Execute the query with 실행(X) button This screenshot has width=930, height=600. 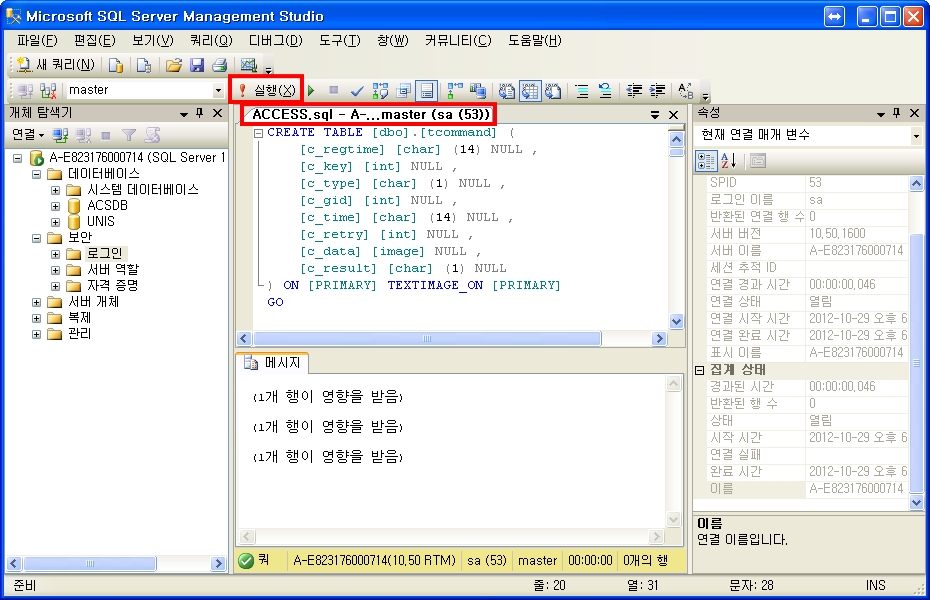[x=266, y=90]
